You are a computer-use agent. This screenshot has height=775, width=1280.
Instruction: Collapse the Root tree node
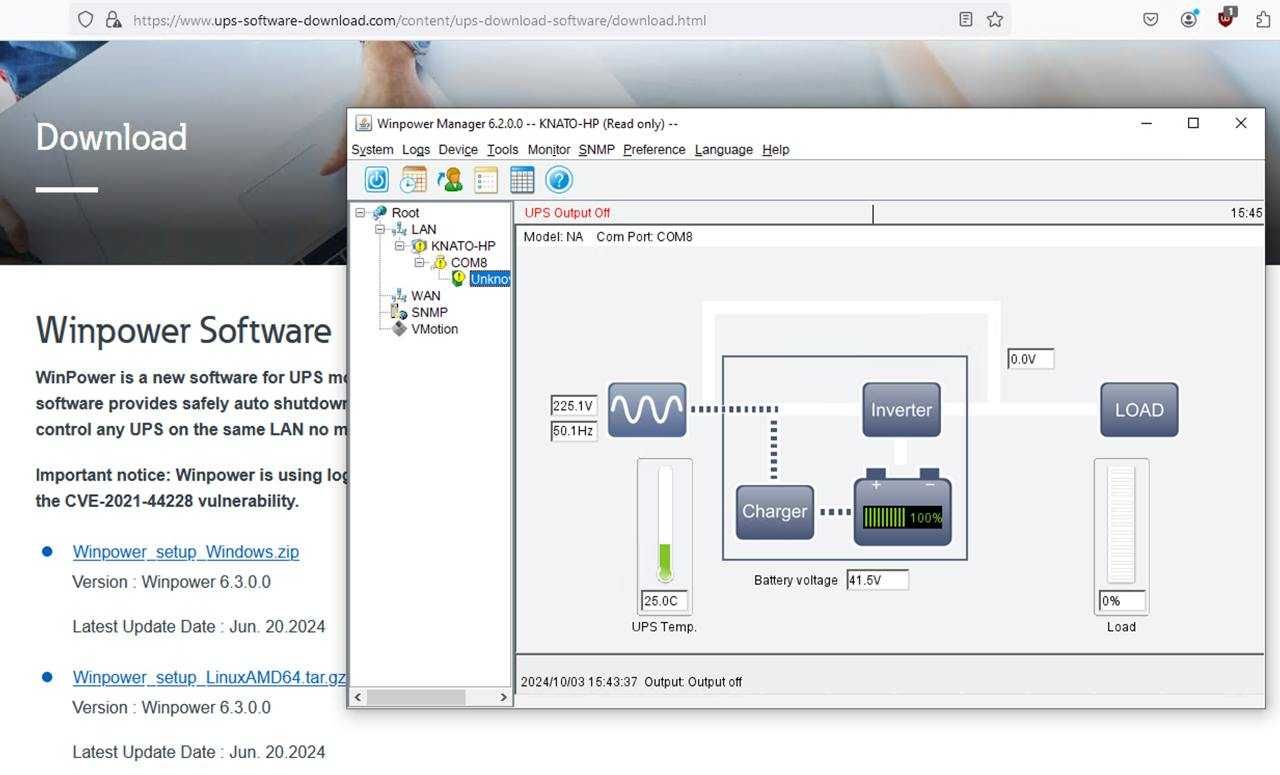point(361,212)
